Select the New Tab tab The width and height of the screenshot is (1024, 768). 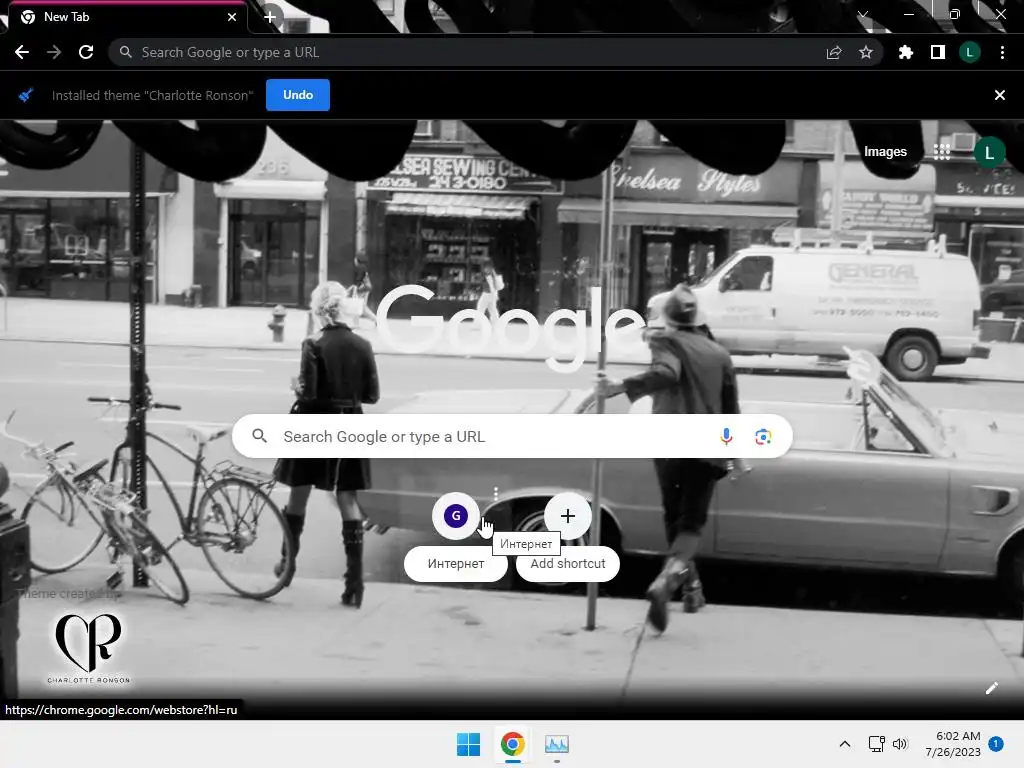tap(124, 17)
